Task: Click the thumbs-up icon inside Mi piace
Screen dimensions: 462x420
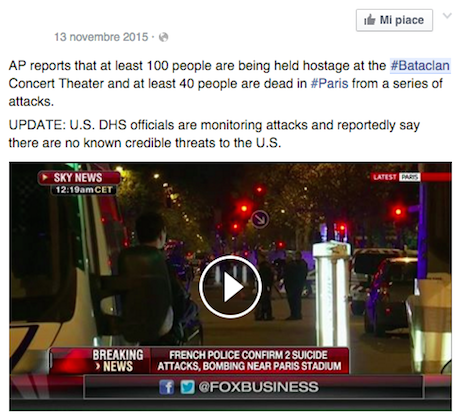Action: pyautogui.click(x=369, y=20)
